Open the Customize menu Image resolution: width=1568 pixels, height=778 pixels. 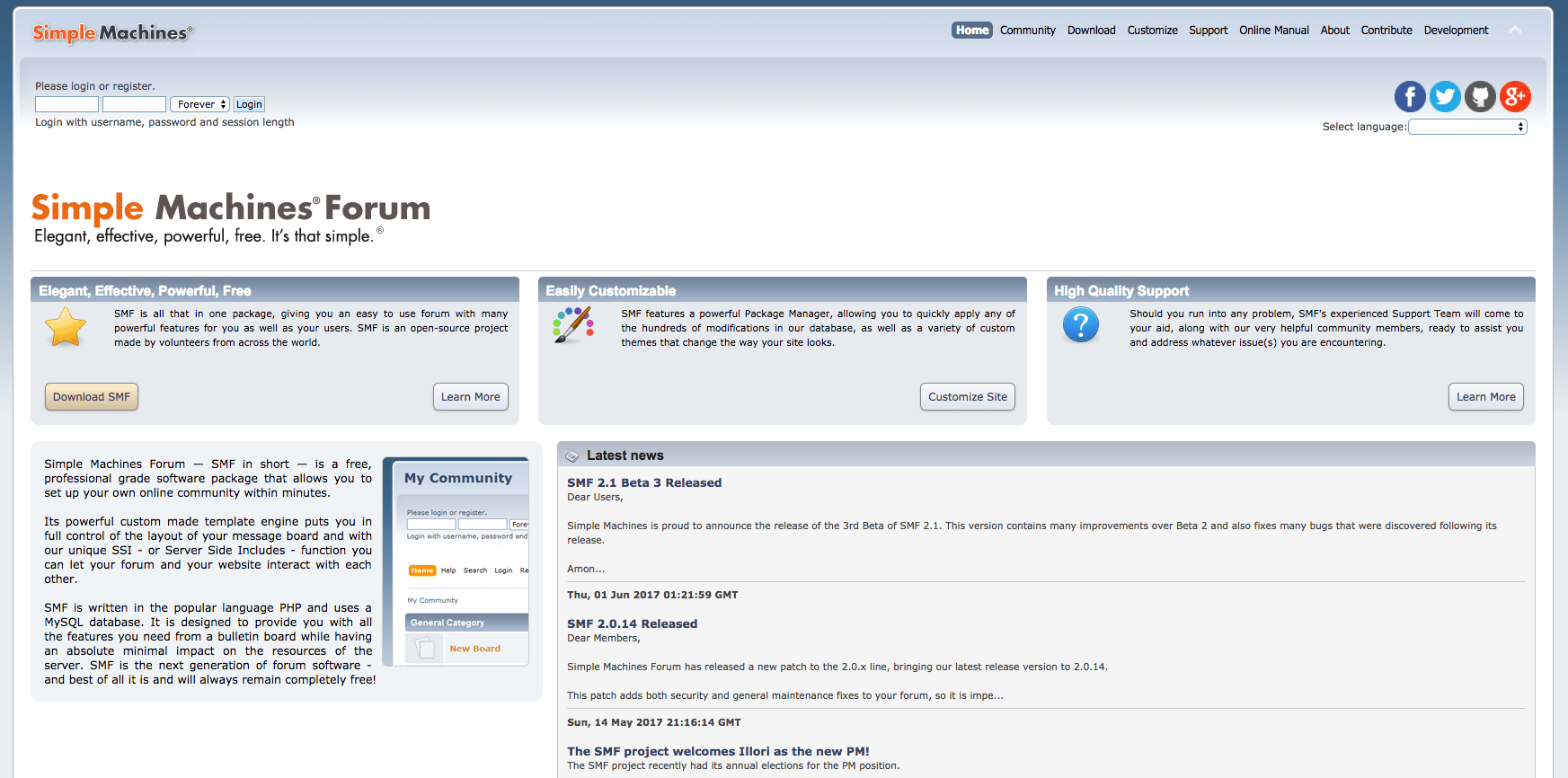(1153, 31)
